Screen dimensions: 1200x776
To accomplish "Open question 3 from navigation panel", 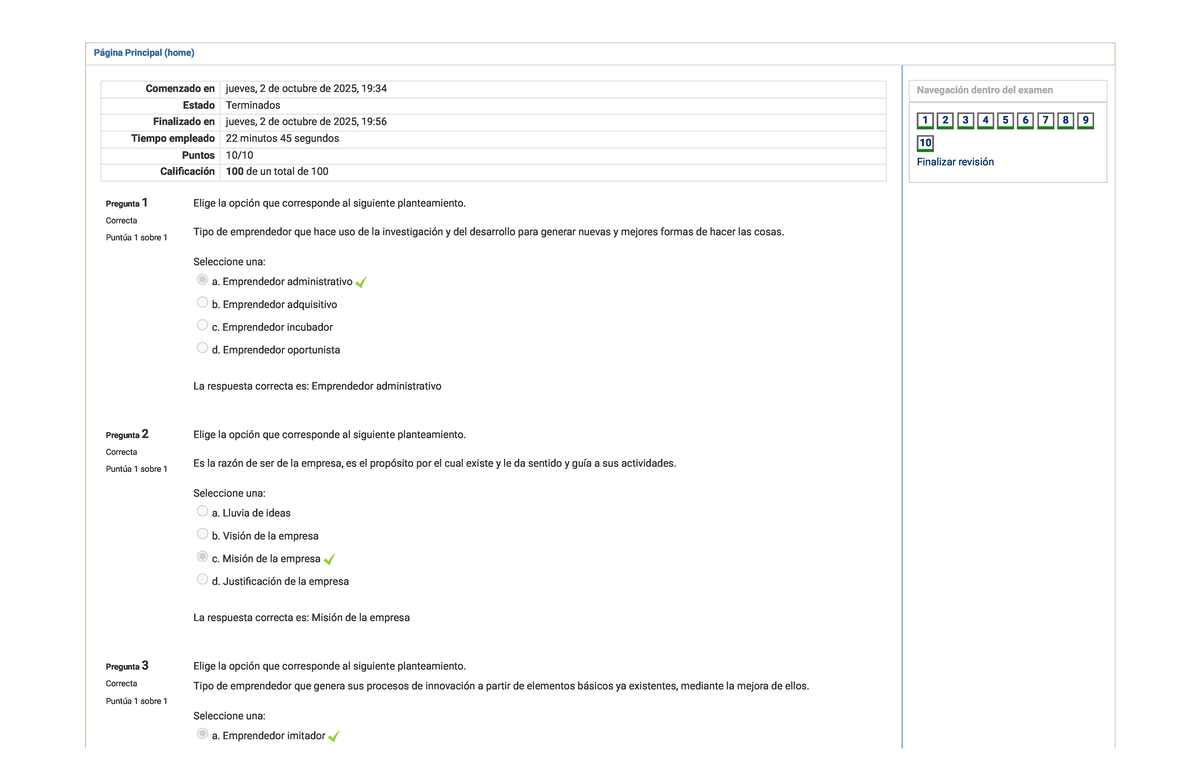I will tap(965, 121).
